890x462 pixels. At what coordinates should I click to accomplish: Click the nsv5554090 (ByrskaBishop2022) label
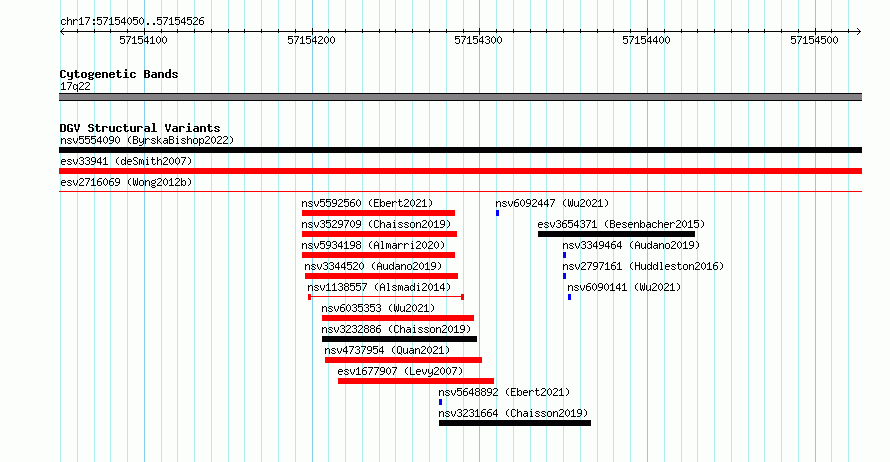pyautogui.click(x=147, y=140)
